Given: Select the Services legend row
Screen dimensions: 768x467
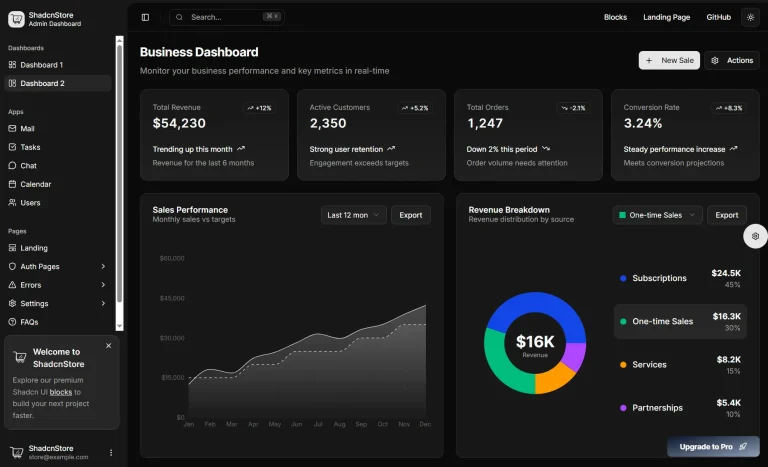Looking at the screenshot, I should click(x=680, y=365).
